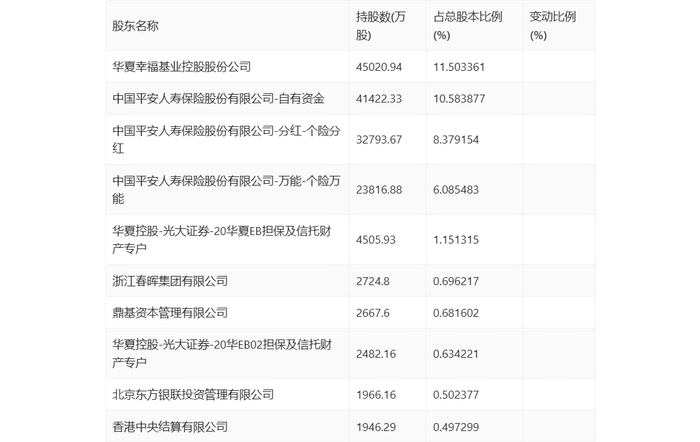700x442 pixels.
Task: Click the 股东名称 column header
Action: (135, 26)
